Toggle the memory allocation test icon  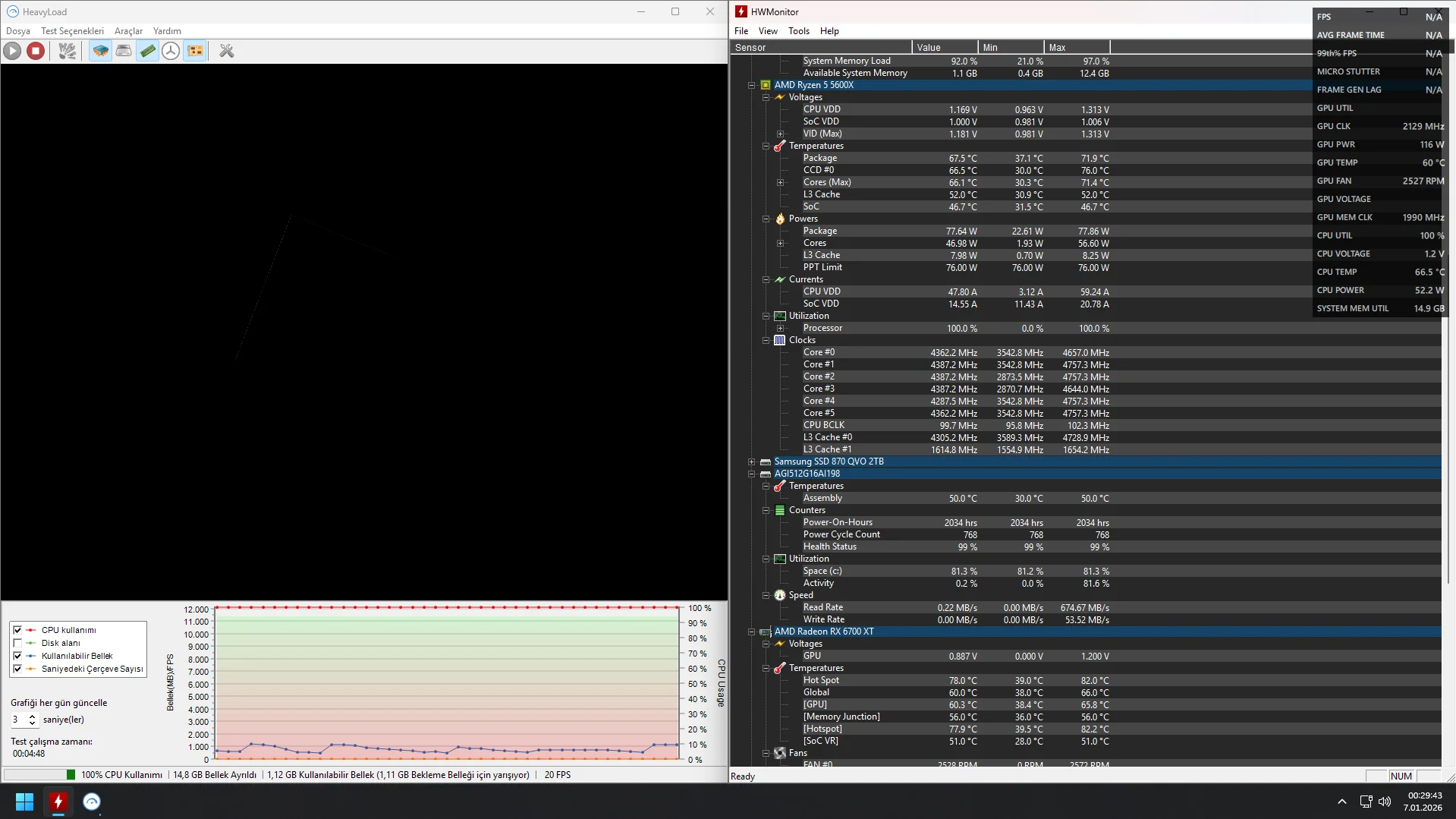click(148, 51)
